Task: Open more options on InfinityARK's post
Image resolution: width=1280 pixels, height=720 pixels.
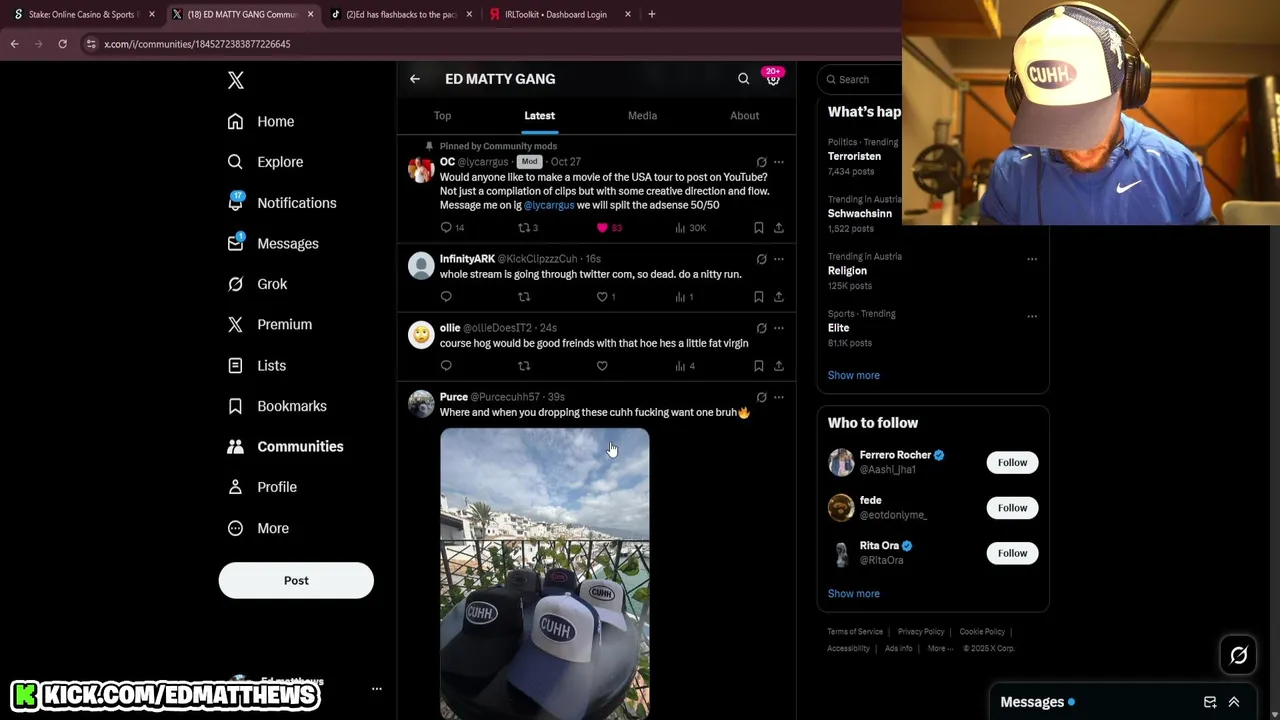Action: coord(779,259)
